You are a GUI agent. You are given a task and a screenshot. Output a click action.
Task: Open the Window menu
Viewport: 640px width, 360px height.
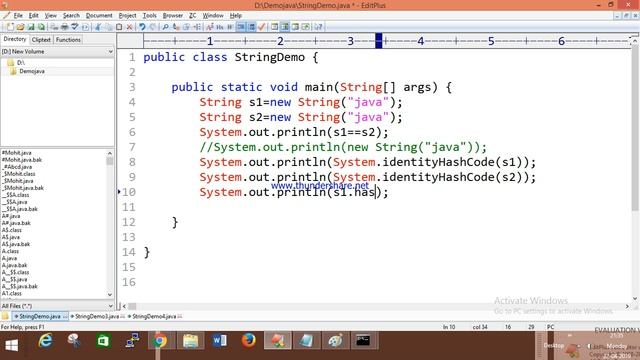(x=213, y=16)
